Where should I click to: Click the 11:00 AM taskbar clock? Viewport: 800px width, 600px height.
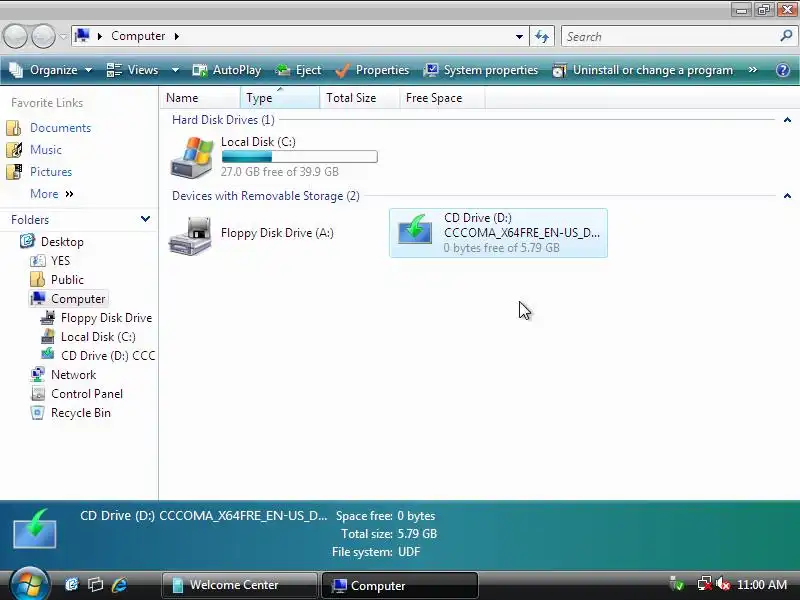tap(762, 584)
